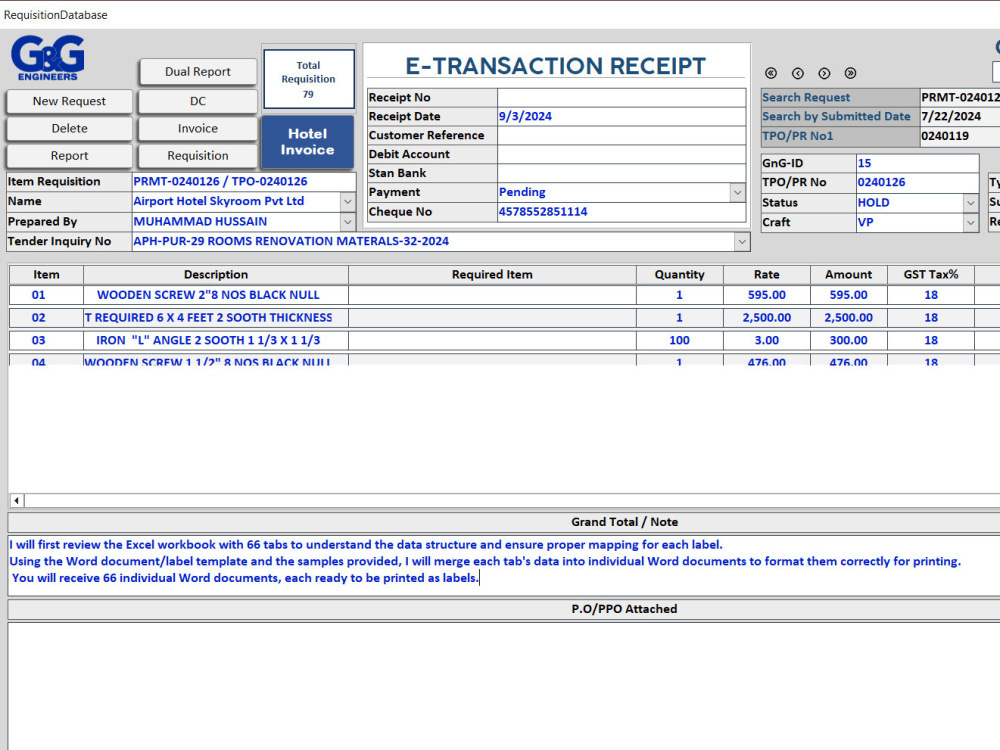Screen dimensions: 1000x750
Task: Click item number 03 cell
Action: pyautogui.click(x=46, y=341)
